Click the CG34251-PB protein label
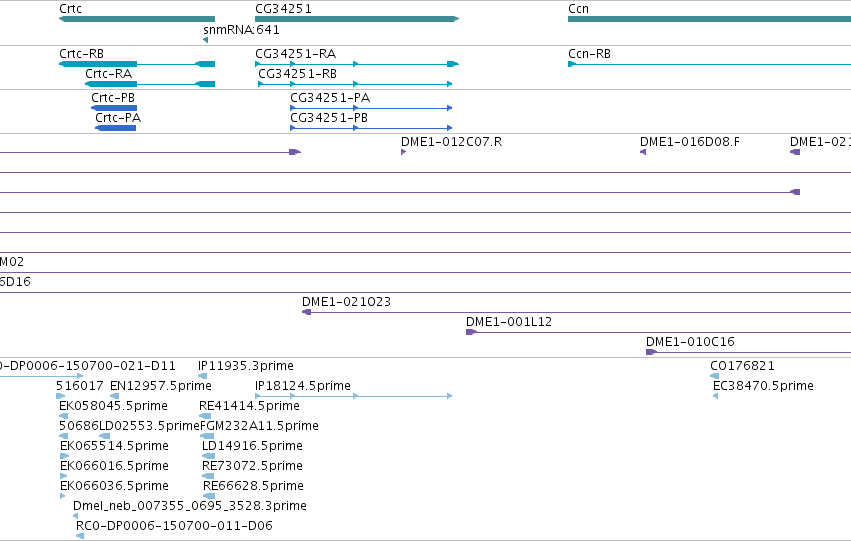This screenshot has height=541, width=851. coord(329,118)
